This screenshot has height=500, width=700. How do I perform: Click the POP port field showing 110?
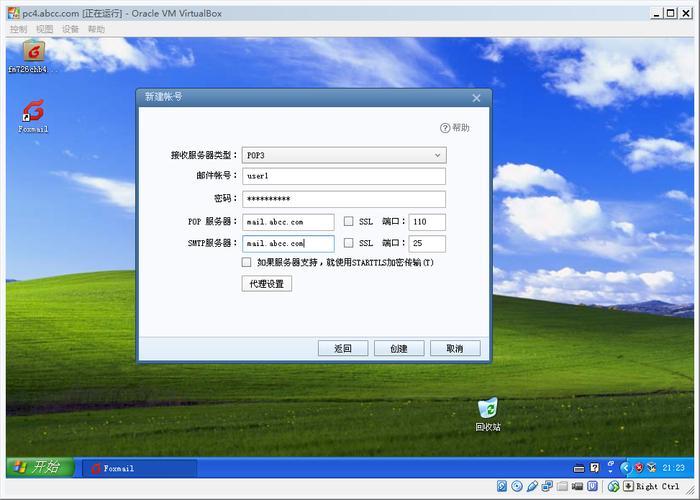click(x=427, y=222)
